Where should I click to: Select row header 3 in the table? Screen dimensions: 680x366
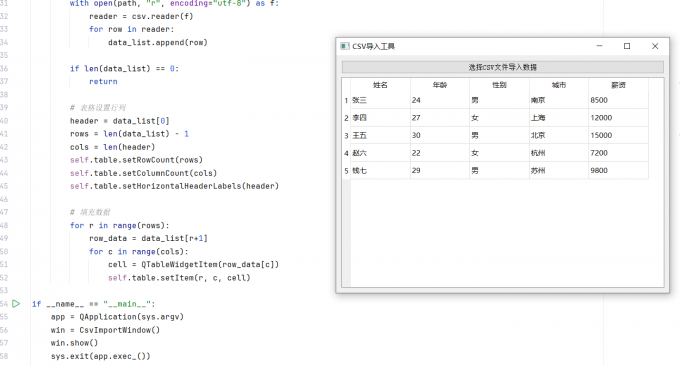(346, 135)
